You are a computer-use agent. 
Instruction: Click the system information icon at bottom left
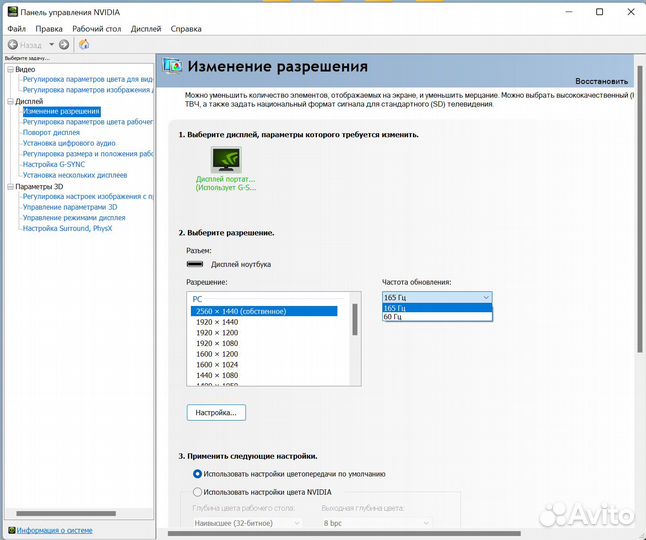coord(10,530)
